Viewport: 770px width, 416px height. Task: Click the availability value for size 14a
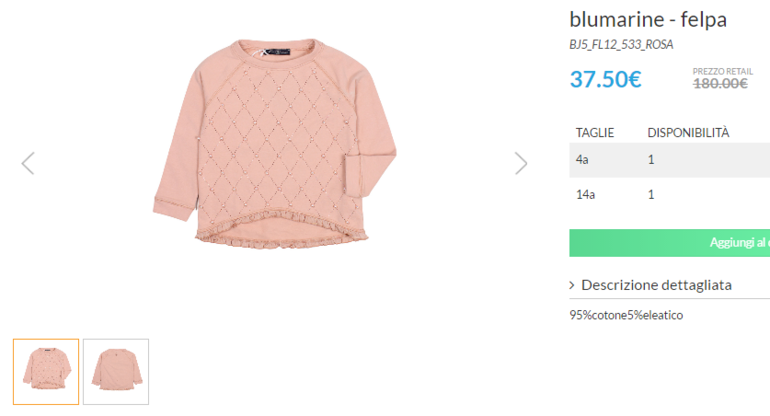coord(651,194)
